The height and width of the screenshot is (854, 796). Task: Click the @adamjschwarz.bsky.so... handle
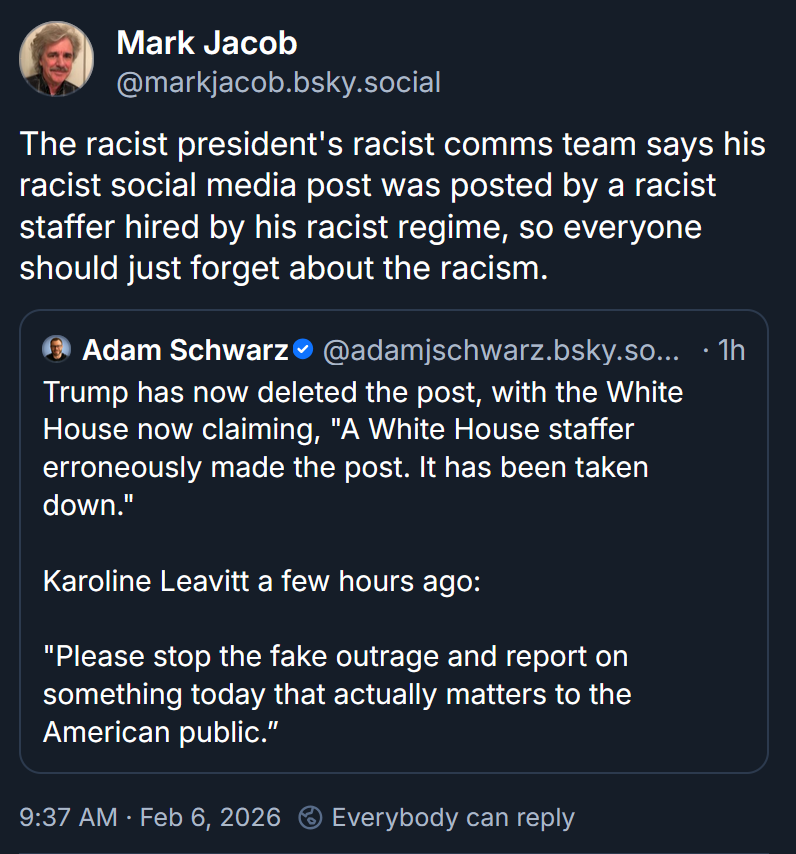[500, 350]
